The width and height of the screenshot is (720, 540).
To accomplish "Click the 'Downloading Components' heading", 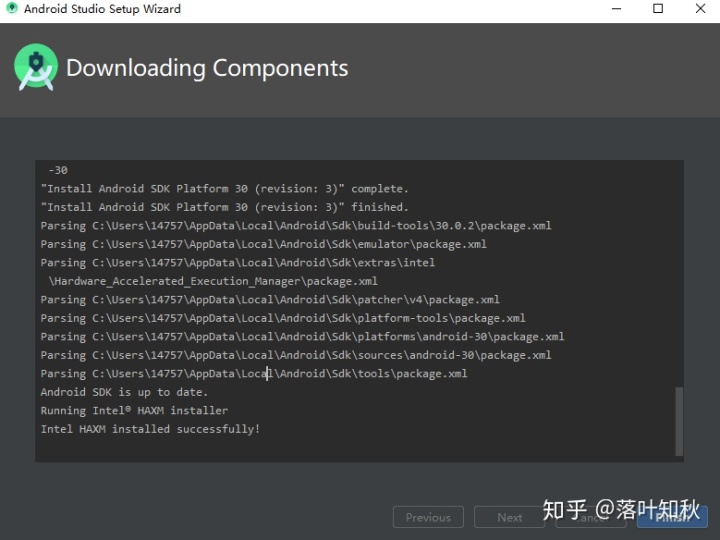I will click(207, 68).
